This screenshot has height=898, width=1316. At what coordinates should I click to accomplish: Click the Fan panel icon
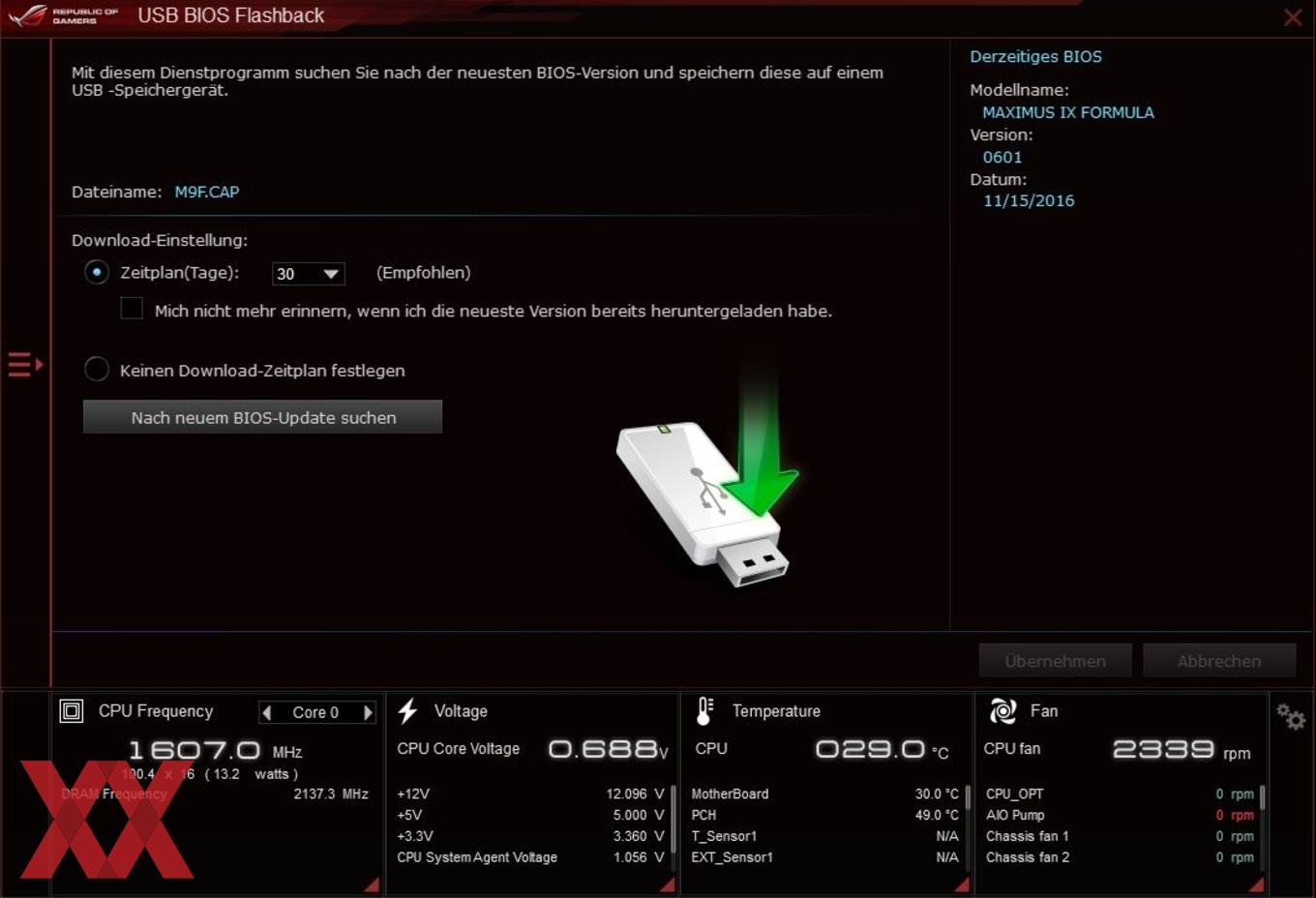tap(1002, 711)
